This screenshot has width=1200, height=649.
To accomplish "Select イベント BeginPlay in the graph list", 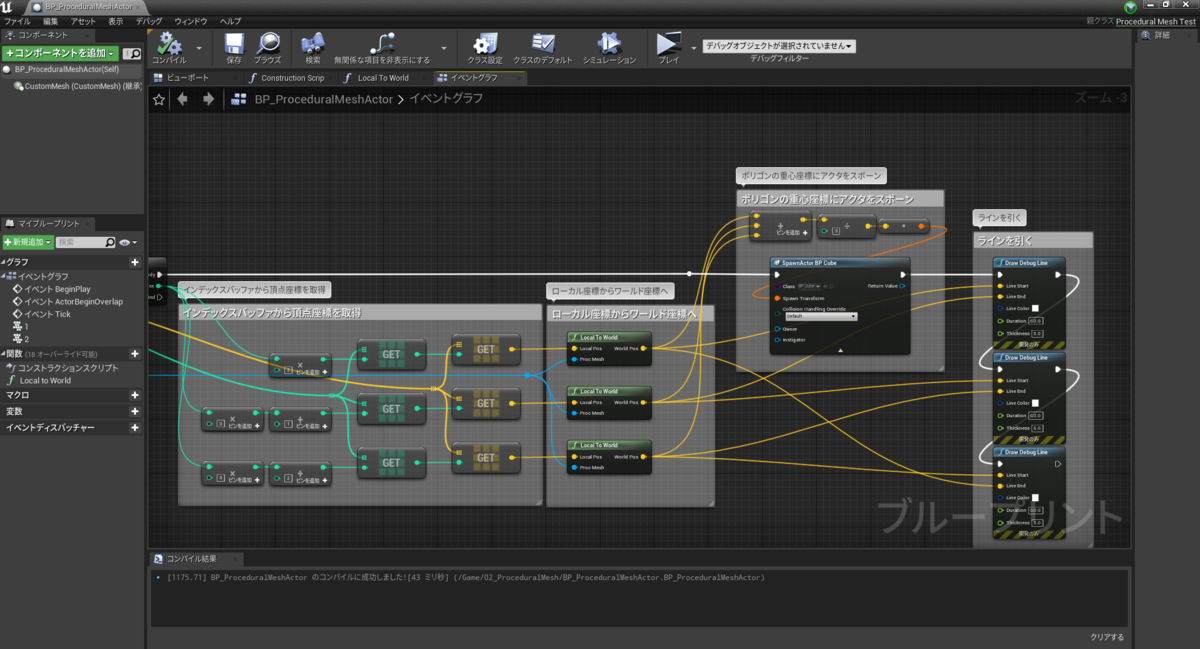I will [57, 289].
